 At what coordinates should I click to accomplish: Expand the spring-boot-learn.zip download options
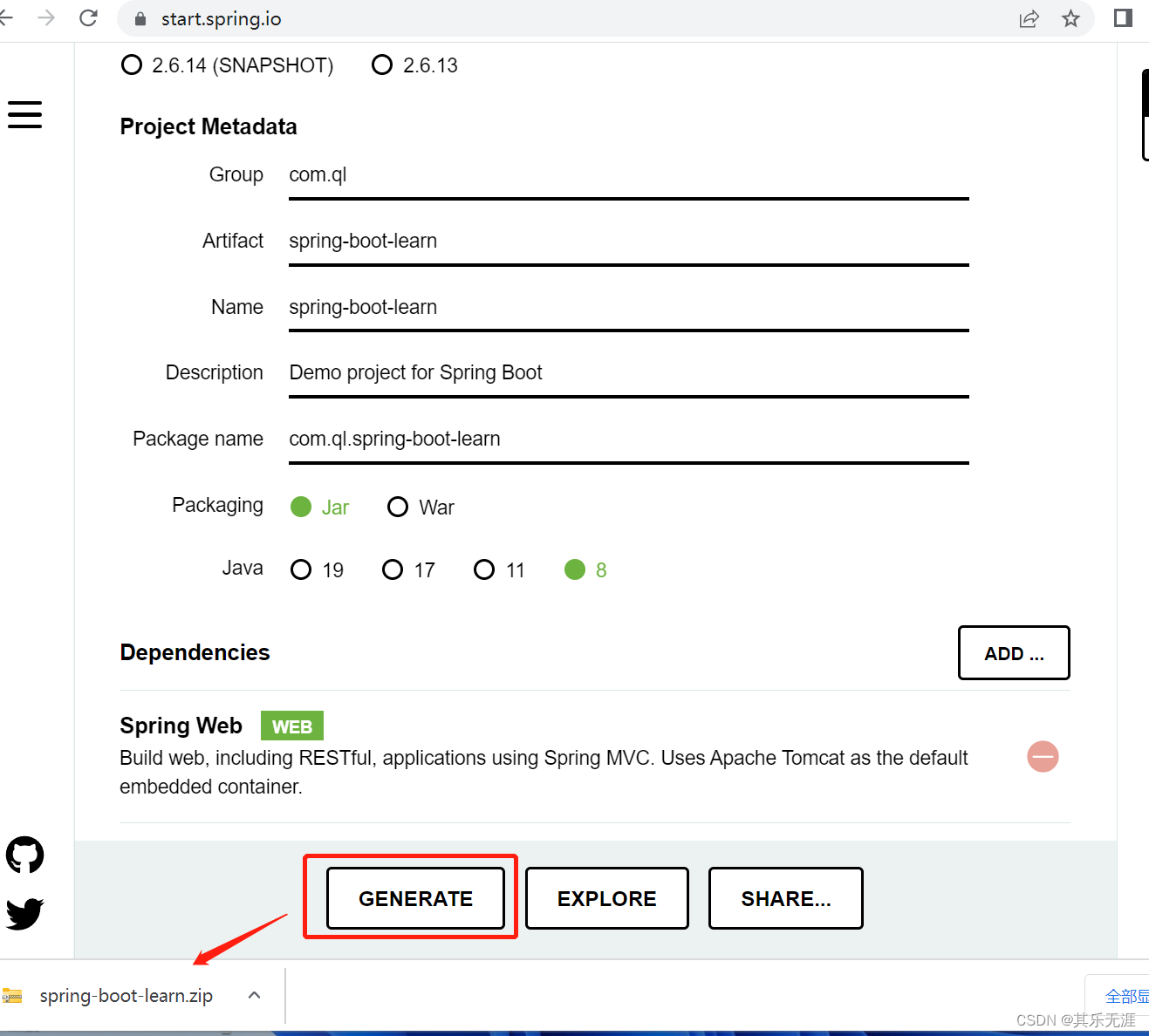pyautogui.click(x=254, y=995)
